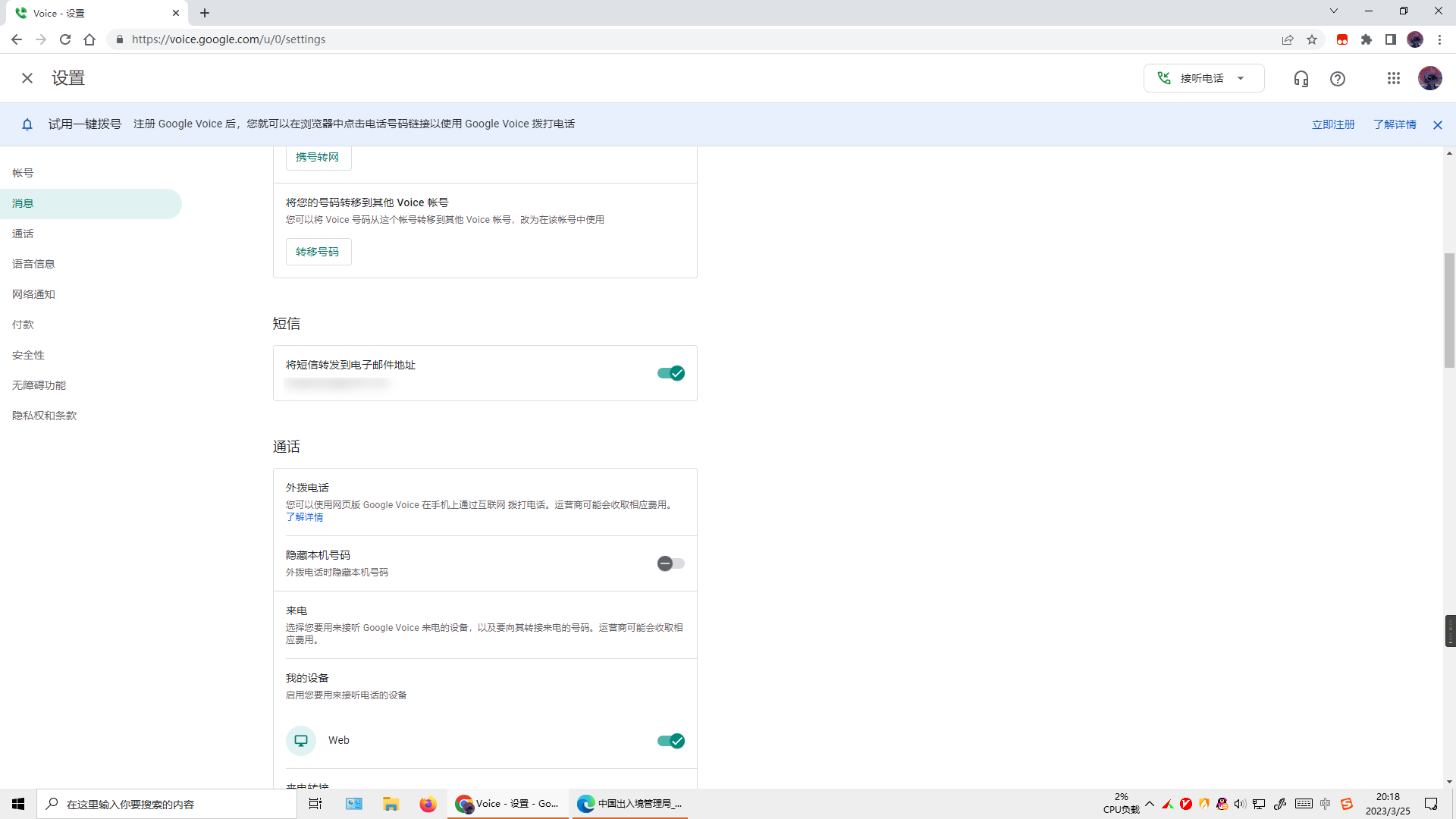The height and width of the screenshot is (819, 1456).
Task: Click the Google account avatar
Action: coord(1430,78)
